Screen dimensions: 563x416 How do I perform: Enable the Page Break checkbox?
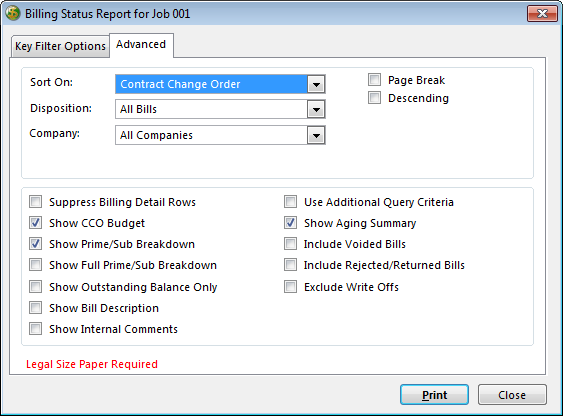374,80
